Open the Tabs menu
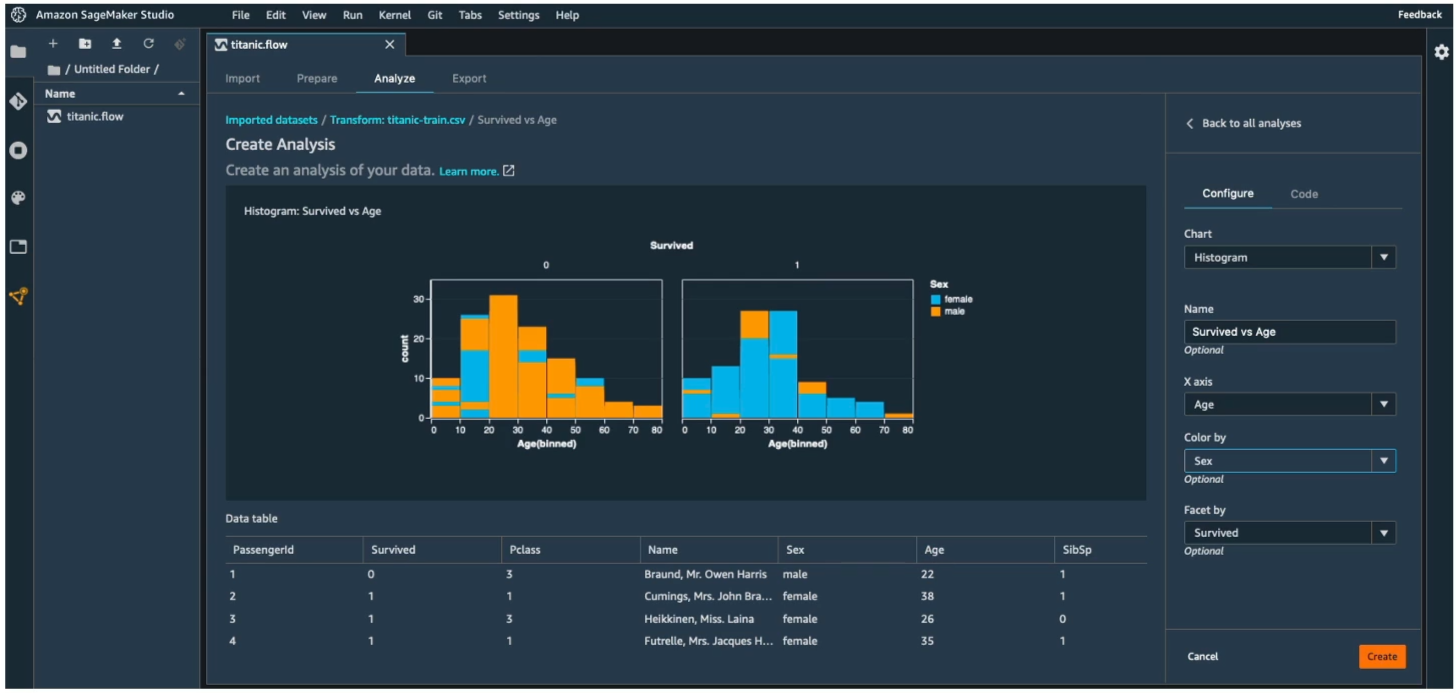The width and height of the screenshot is (1456, 693). pos(470,15)
